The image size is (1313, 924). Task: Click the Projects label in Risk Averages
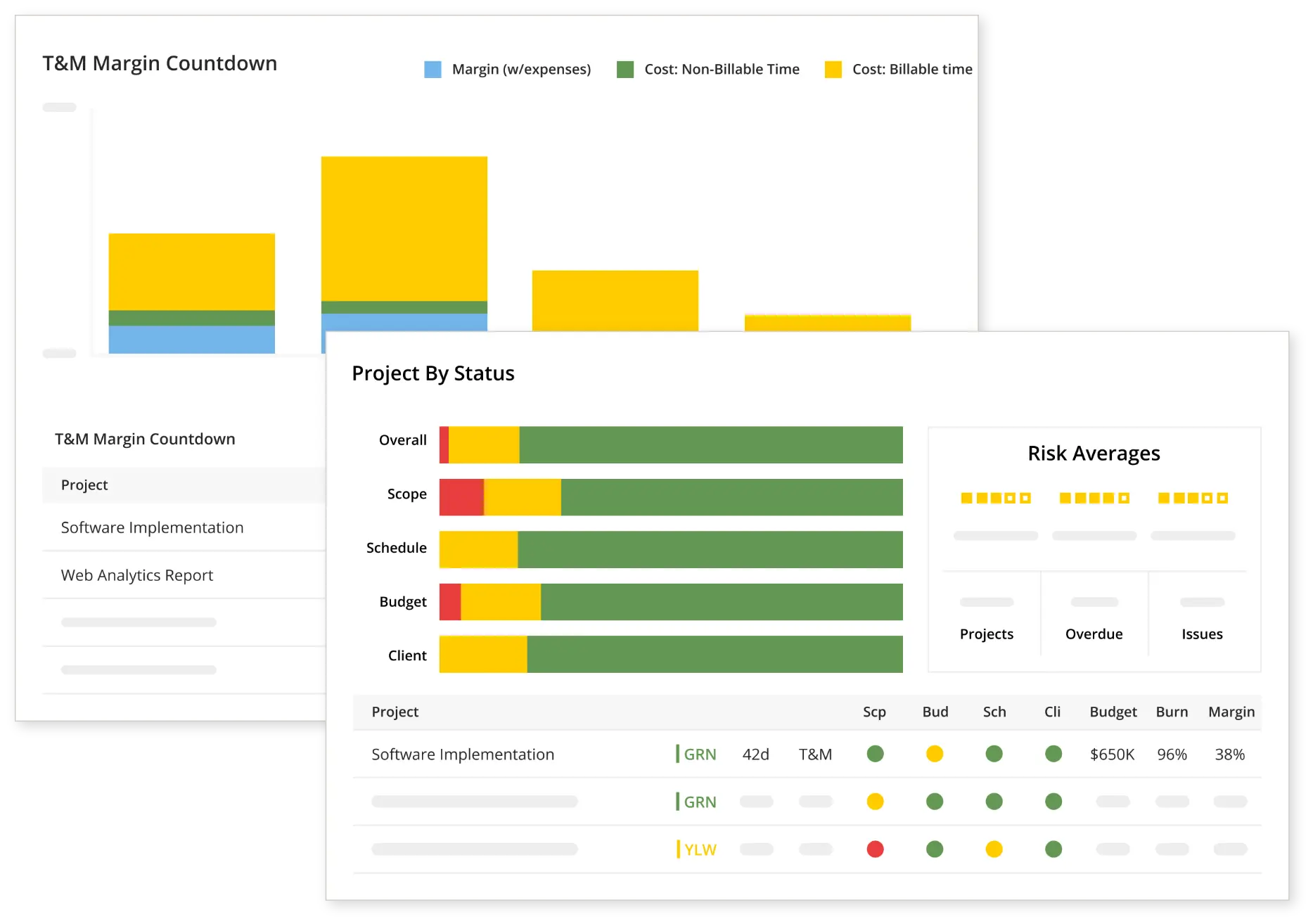(987, 634)
